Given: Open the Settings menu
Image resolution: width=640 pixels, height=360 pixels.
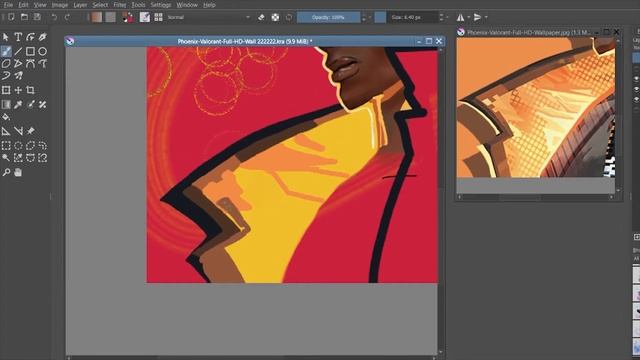Looking at the screenshot, I should [161, 5].
